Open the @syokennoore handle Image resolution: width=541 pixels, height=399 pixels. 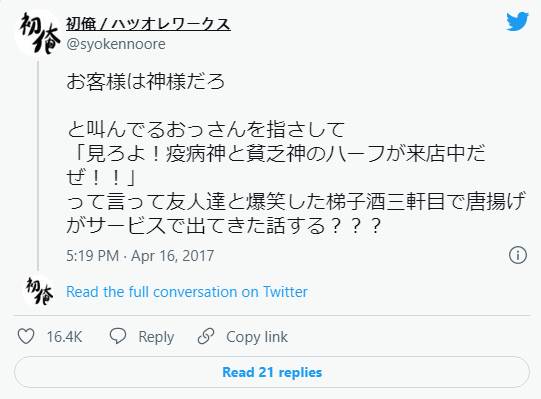[x=116, y=44]
